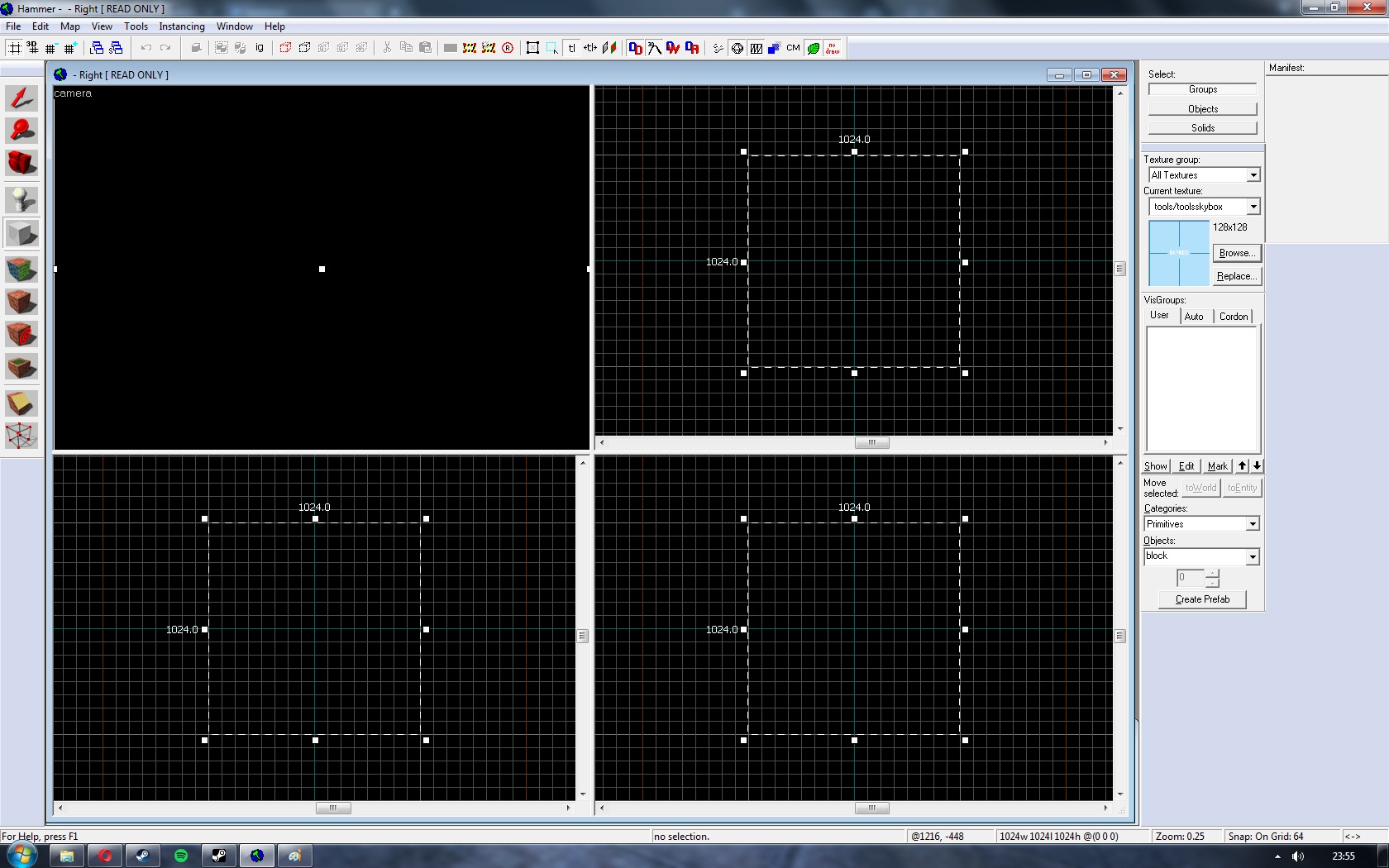Toggle the nodraw textures button
The width and height of the screenshot is (1389, 868).
(x=833, y=48)
